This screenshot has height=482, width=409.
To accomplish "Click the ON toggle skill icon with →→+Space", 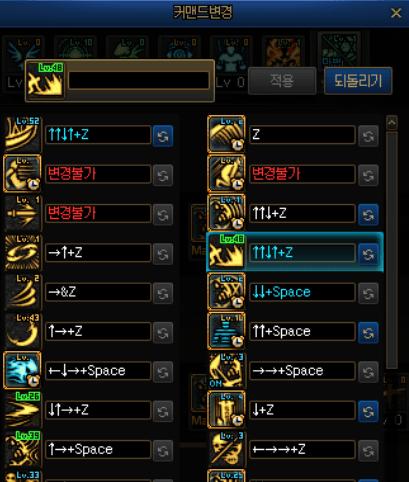I will click(226, 370).
